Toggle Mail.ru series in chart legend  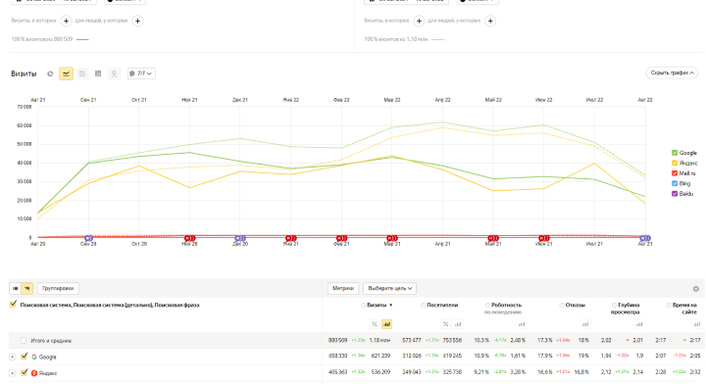point(674,173)
